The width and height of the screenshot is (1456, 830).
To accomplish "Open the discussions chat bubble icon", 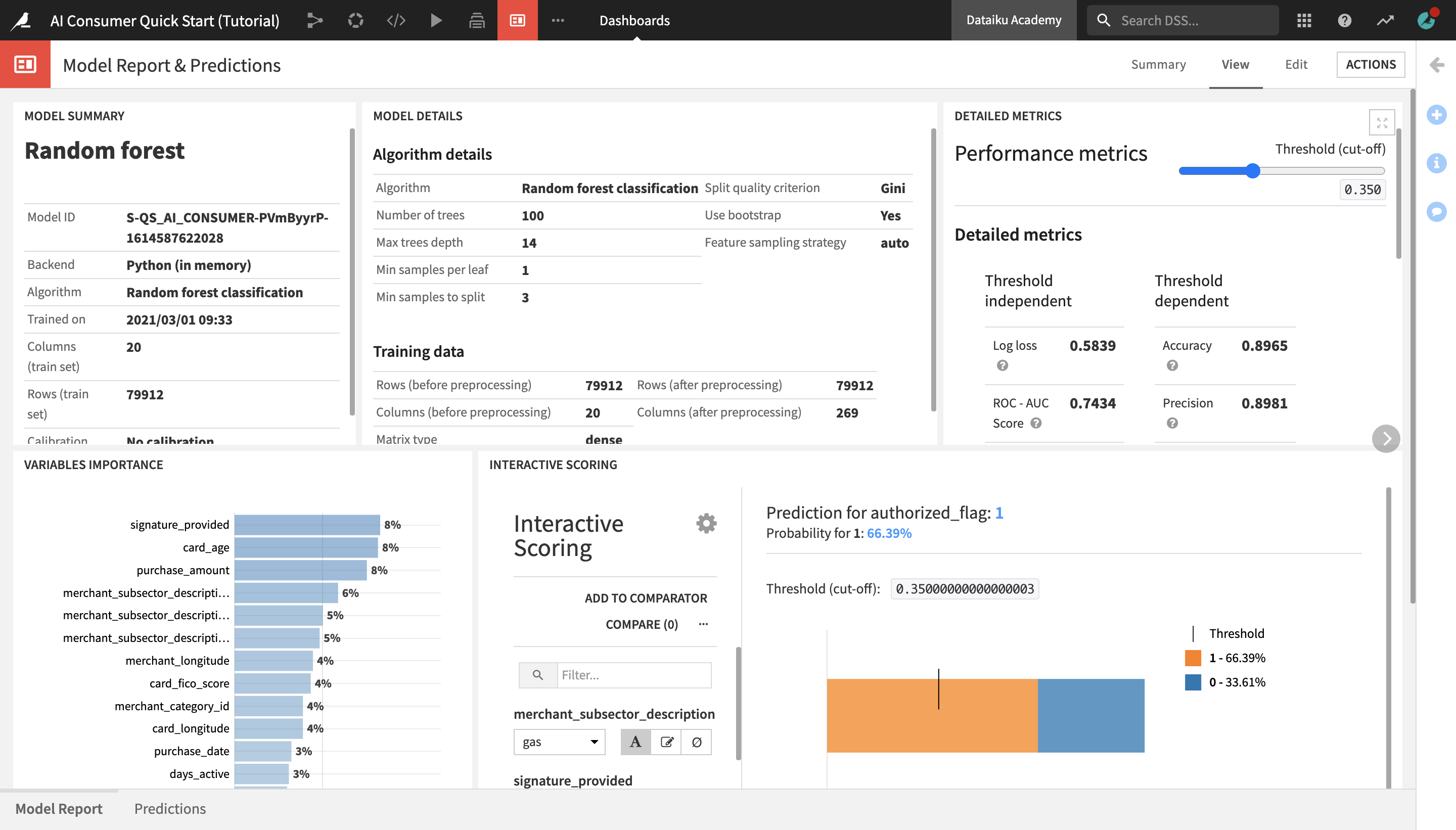I will [x=1436, y=212].
